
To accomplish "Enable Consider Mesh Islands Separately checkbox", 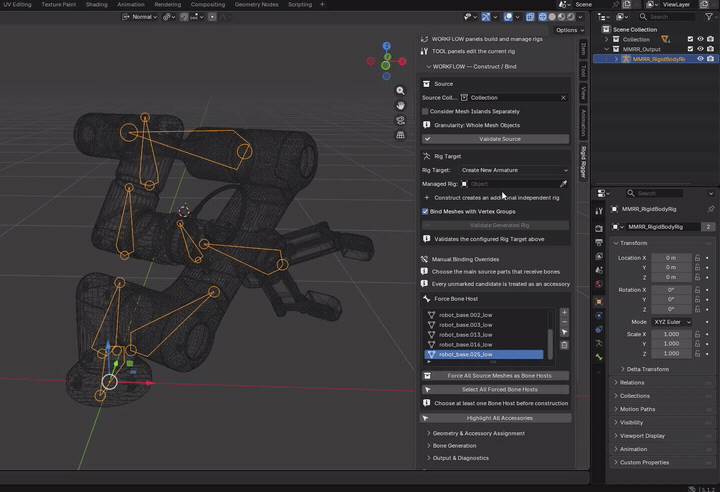I will [425, 111].
